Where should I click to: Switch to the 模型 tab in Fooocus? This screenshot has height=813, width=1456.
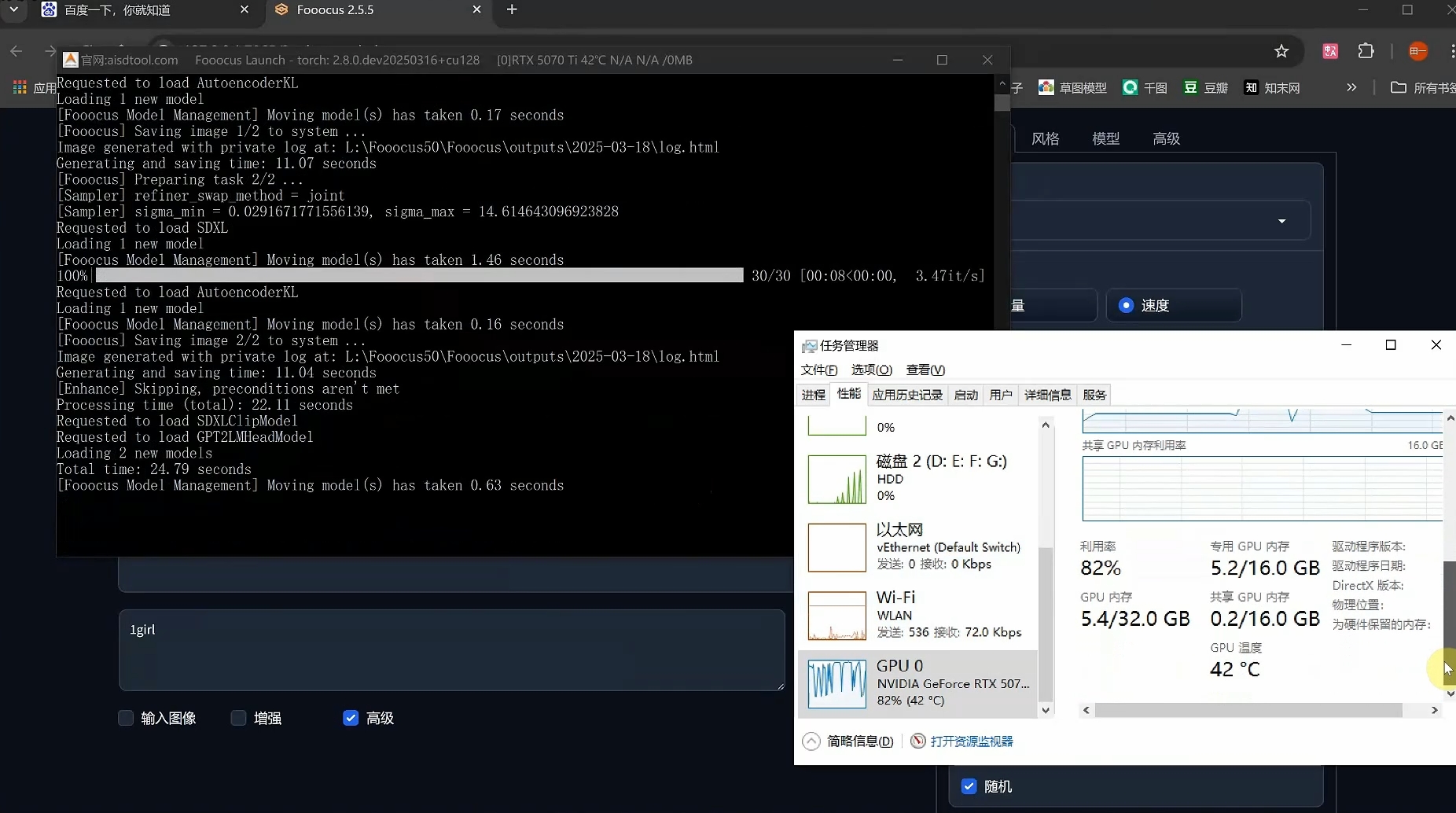(x=1105, y=138)
